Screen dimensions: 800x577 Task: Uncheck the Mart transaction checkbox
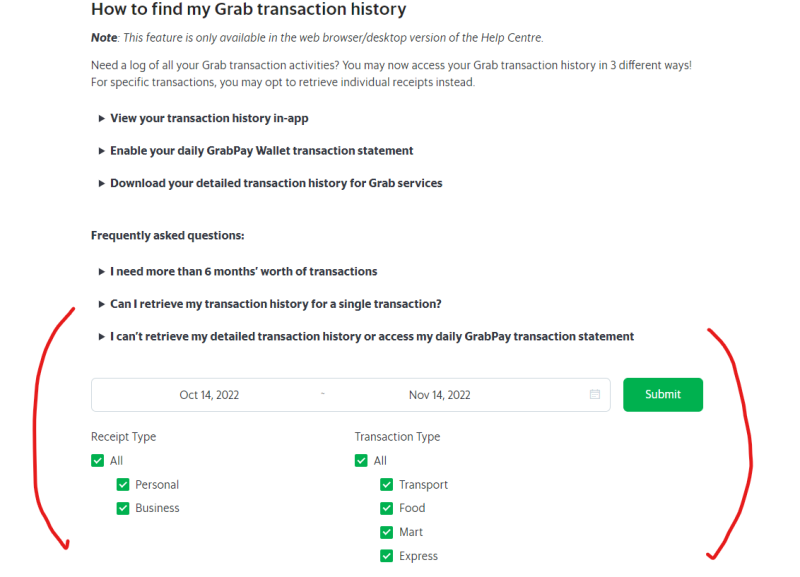pyautogui.click(x=387, y=532)
